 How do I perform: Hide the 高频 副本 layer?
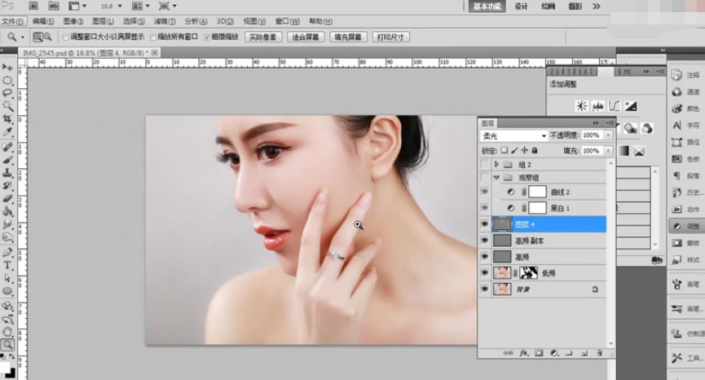485,240
